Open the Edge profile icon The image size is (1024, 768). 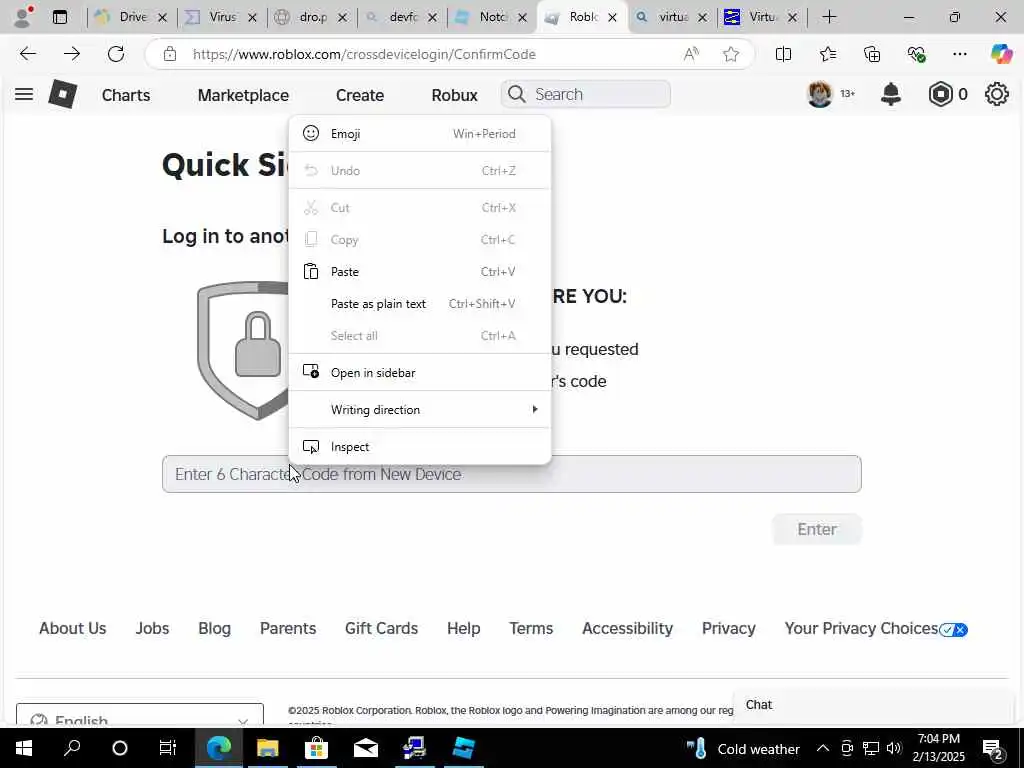(24, 17)
